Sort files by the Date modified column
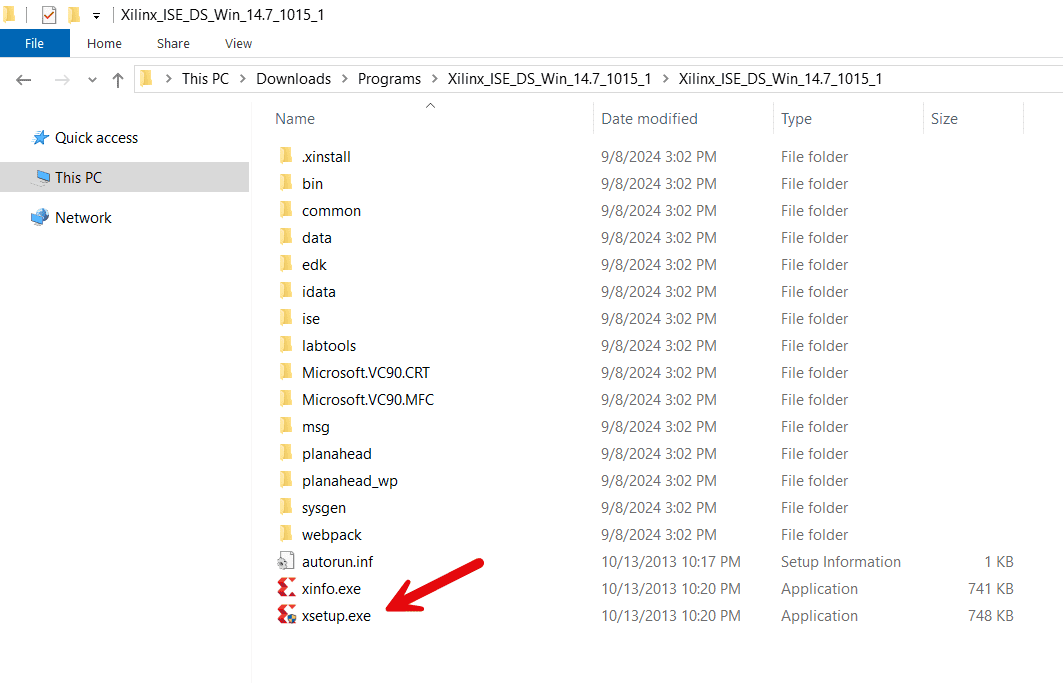 (649, 118)
